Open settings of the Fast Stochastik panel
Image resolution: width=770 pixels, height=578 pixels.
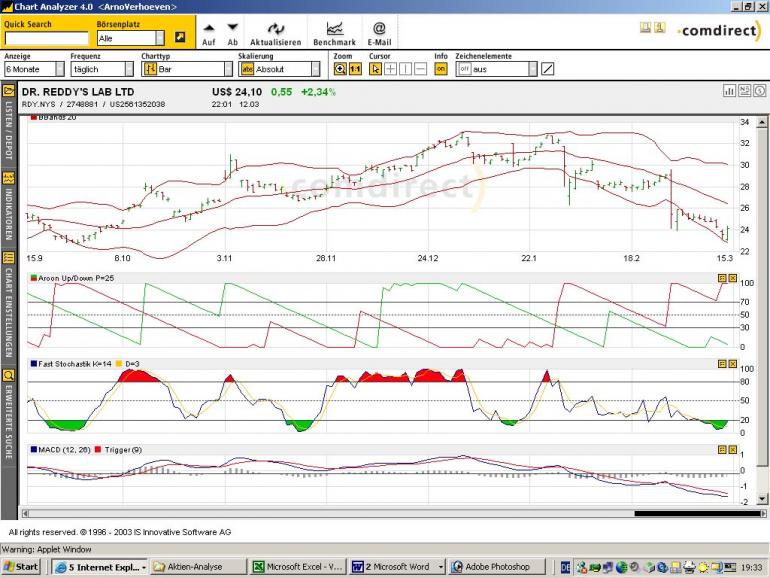tap(721, 364)
